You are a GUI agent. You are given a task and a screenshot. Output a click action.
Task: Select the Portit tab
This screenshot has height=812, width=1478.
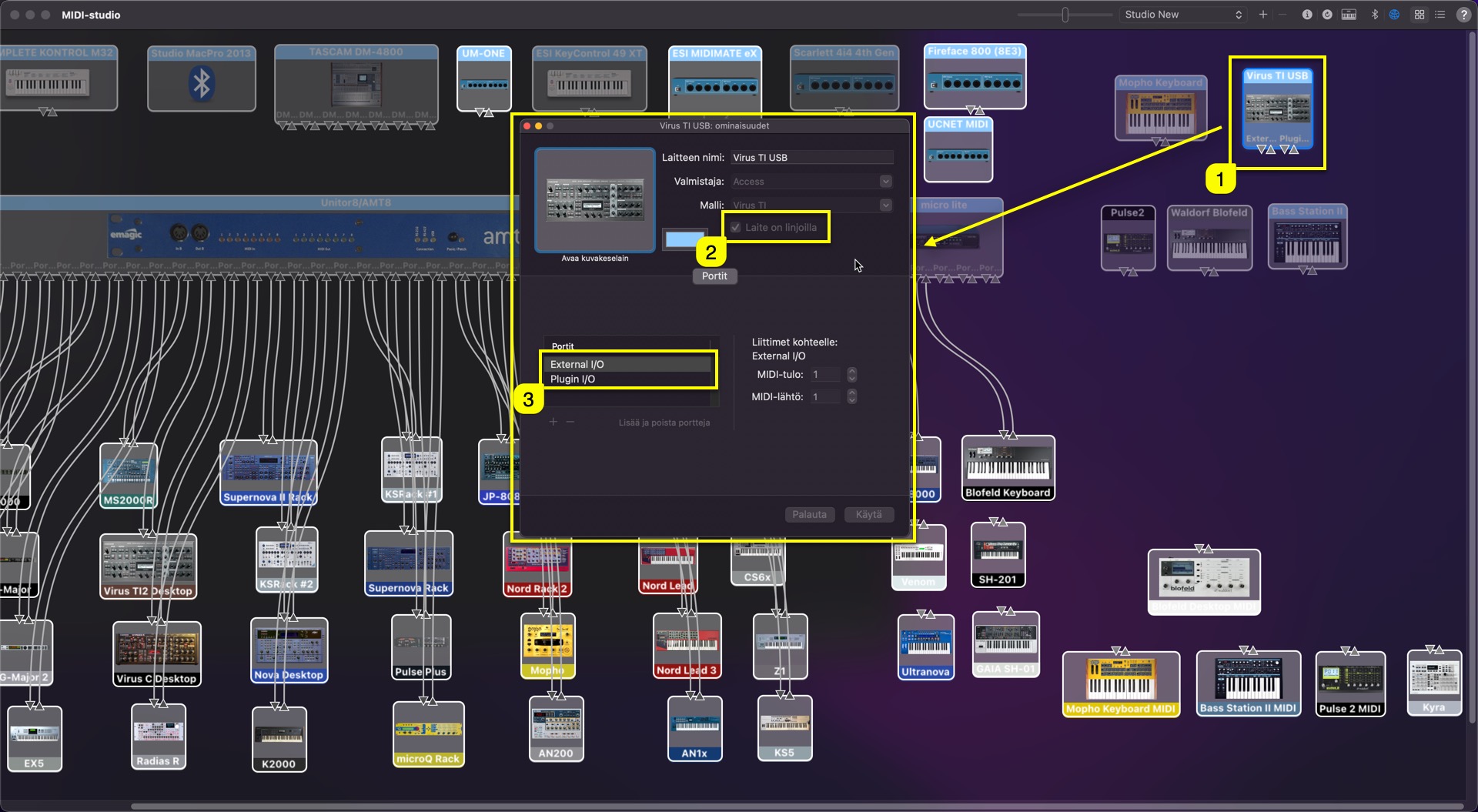click(x=714, y=276)
